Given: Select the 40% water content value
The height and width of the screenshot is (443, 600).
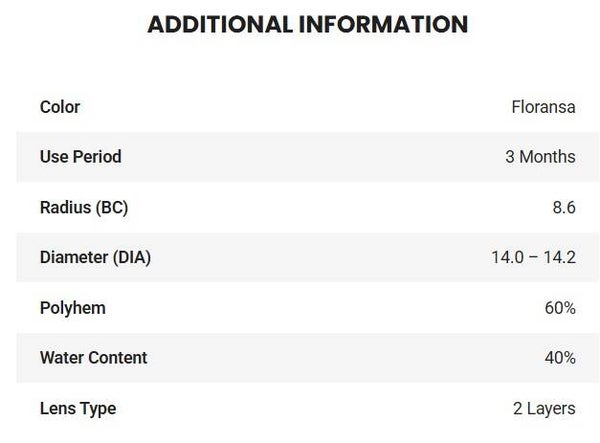Looking at the screenshot, I should [x=560, y=358].
